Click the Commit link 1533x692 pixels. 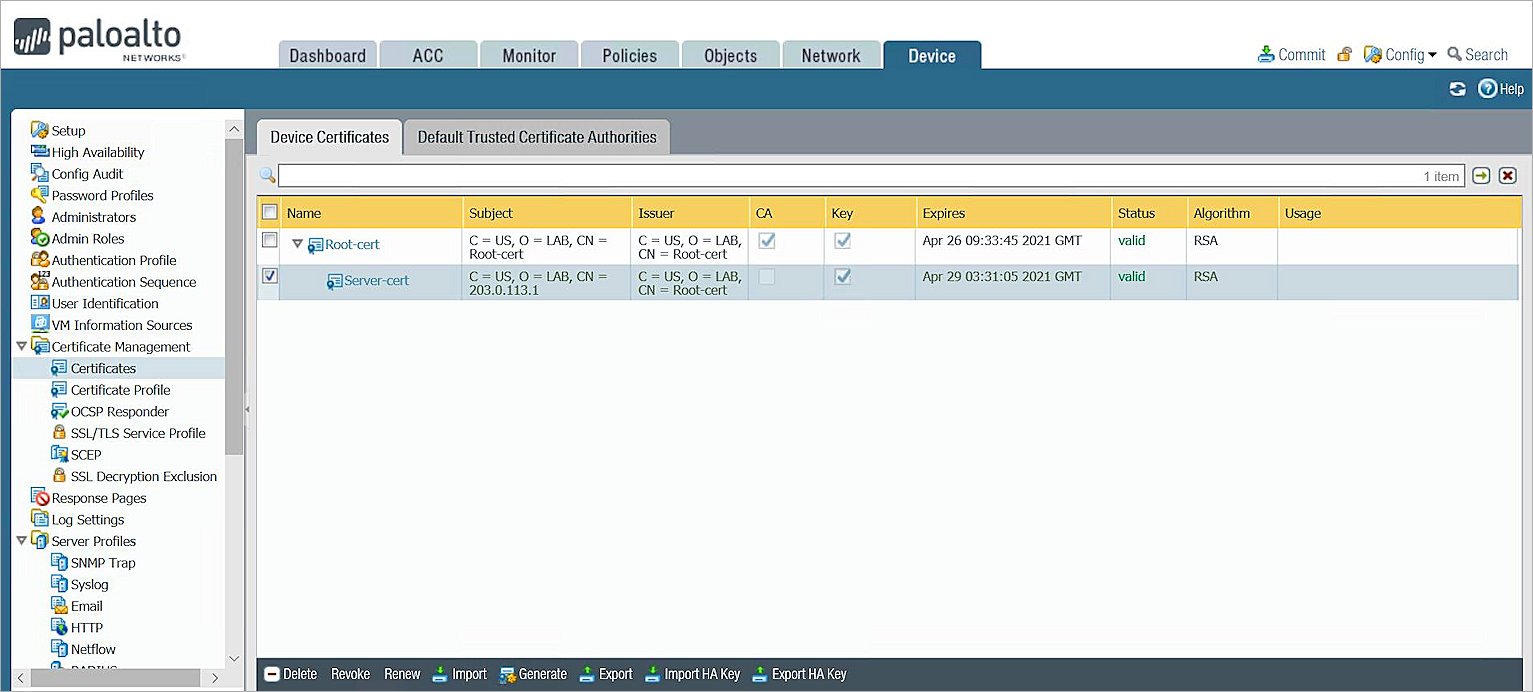1299,54
